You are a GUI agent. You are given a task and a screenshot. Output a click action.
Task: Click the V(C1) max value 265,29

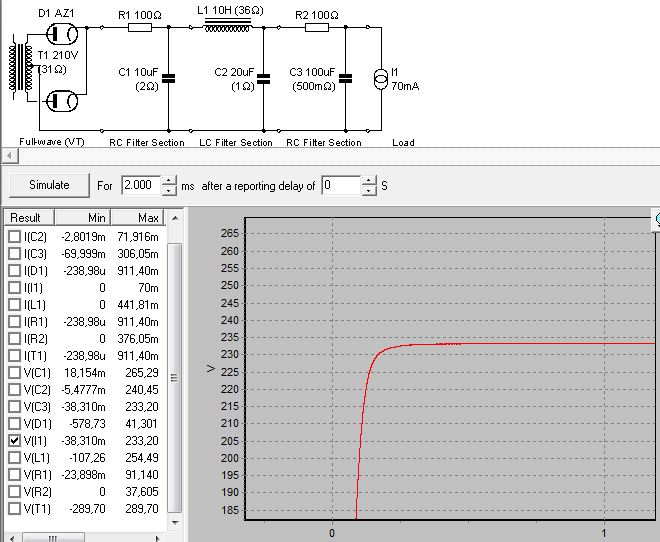click(142, 373)
